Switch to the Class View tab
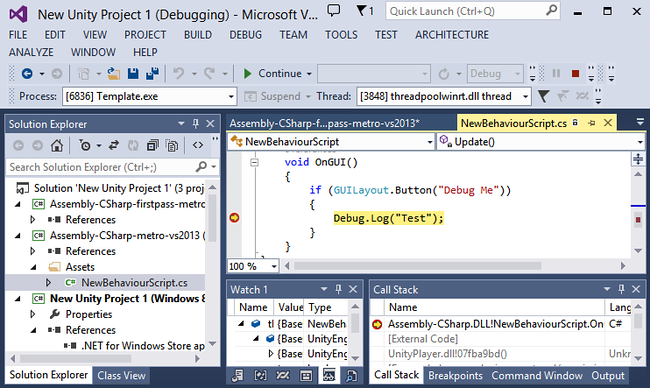 click(121, 376)
